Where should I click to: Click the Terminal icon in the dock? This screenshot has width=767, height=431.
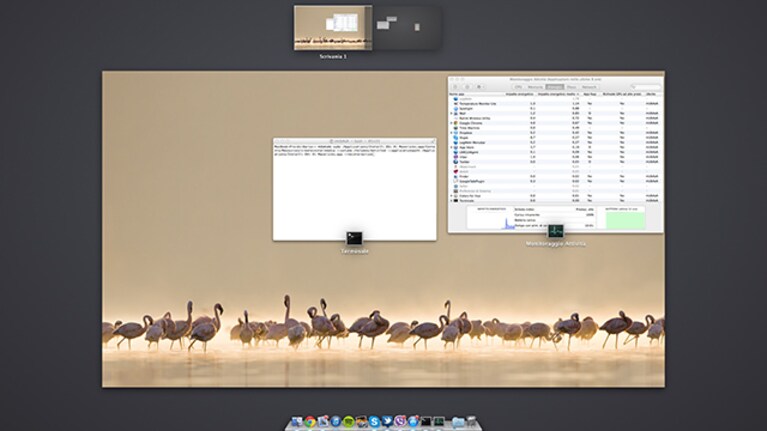(426, 422)
